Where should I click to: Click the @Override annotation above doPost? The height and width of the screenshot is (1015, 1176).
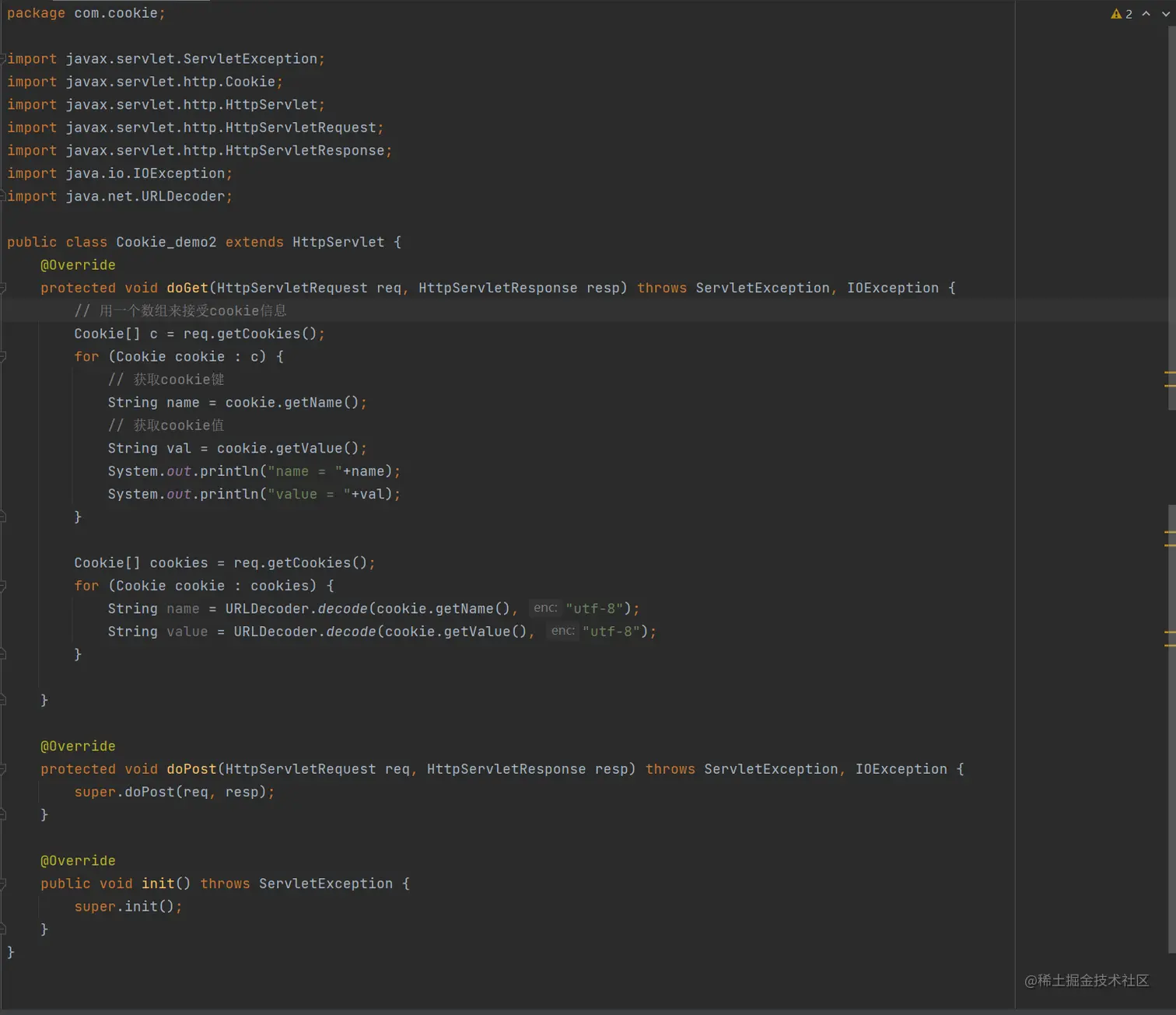(x=78, y=746)
